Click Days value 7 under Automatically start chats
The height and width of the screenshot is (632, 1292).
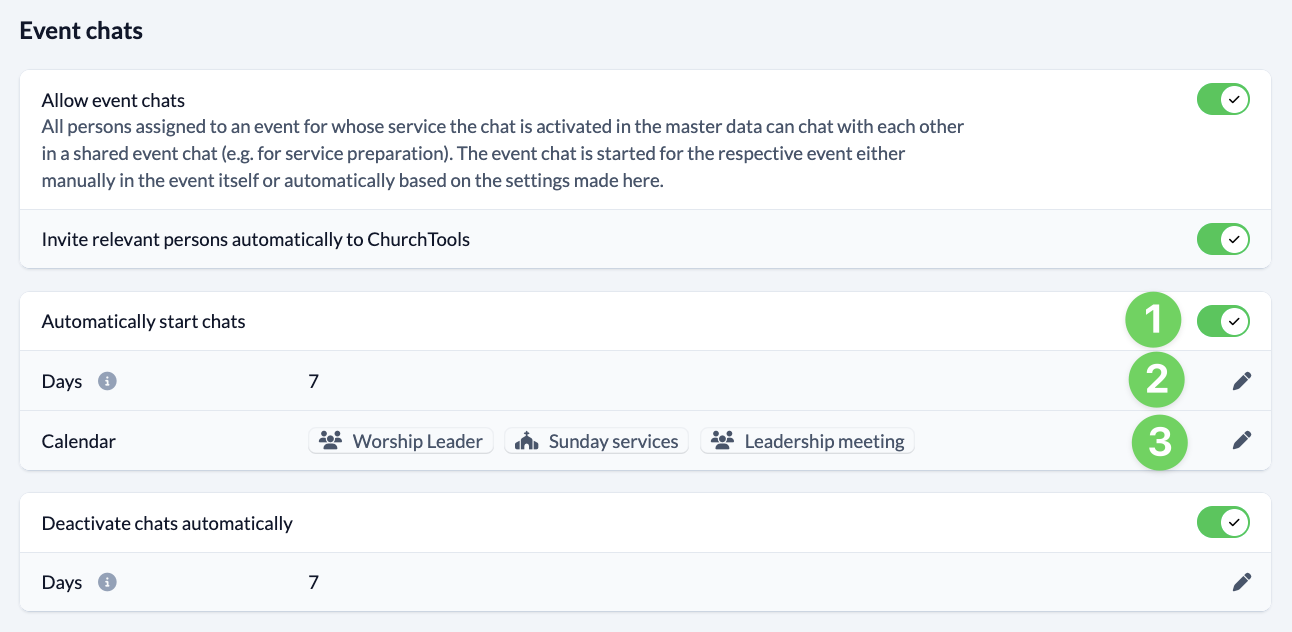313,381
